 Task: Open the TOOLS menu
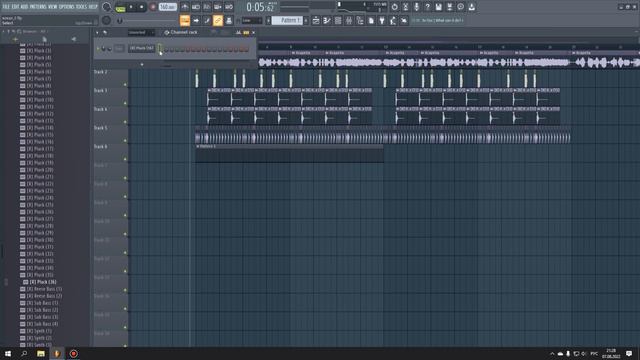(x=82, y=7)
